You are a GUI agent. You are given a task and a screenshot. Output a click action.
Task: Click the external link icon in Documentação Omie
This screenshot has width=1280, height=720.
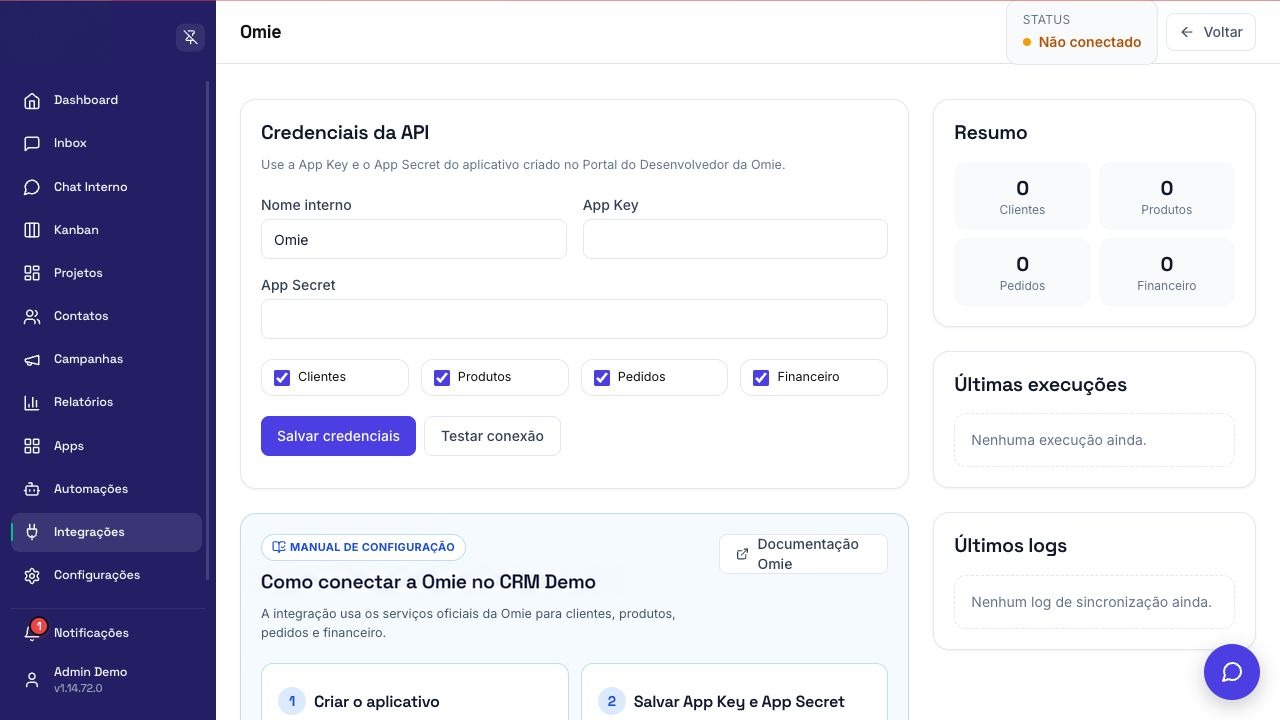point(742,554)
